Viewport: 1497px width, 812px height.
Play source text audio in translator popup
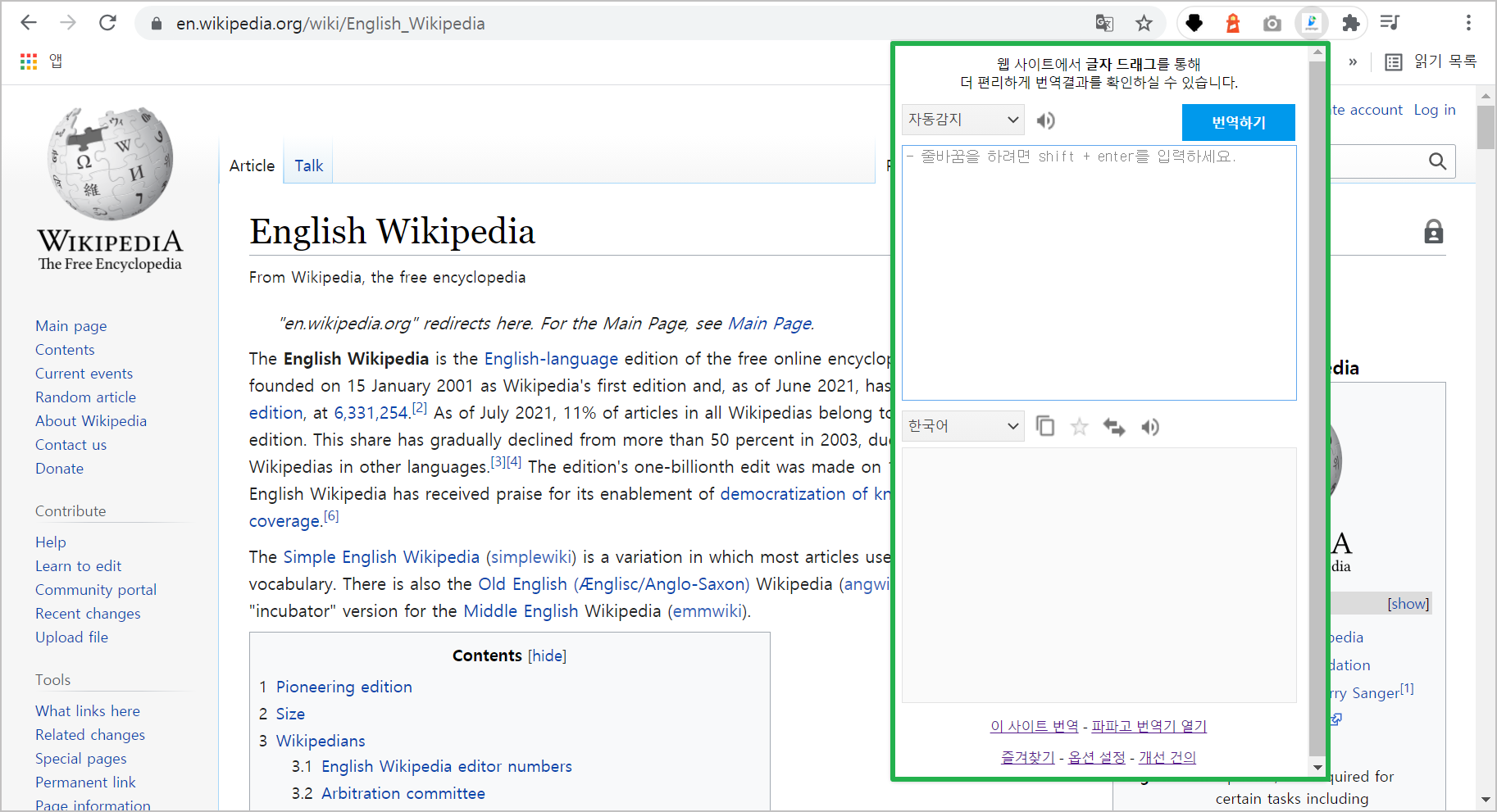click(x=1045, y=121)
